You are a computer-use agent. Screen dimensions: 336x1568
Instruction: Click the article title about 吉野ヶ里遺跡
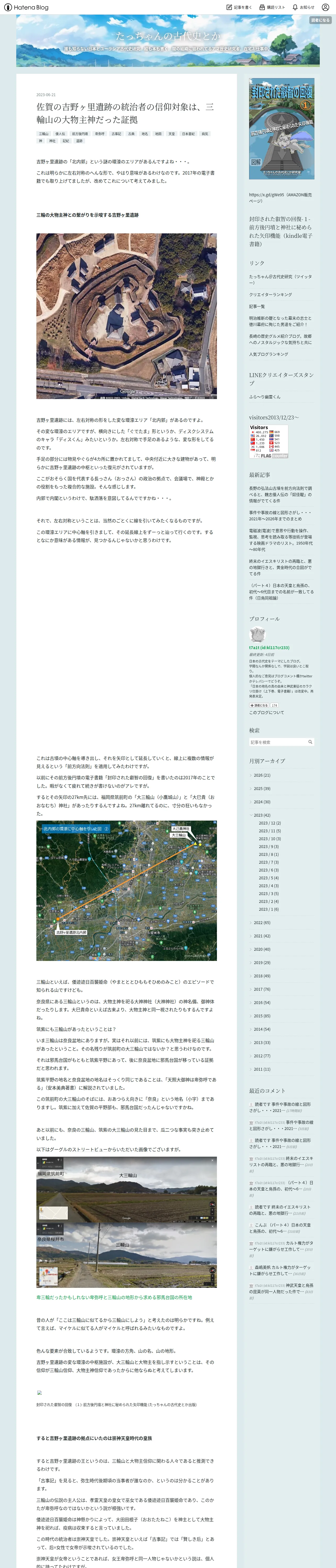coord(125,113)
